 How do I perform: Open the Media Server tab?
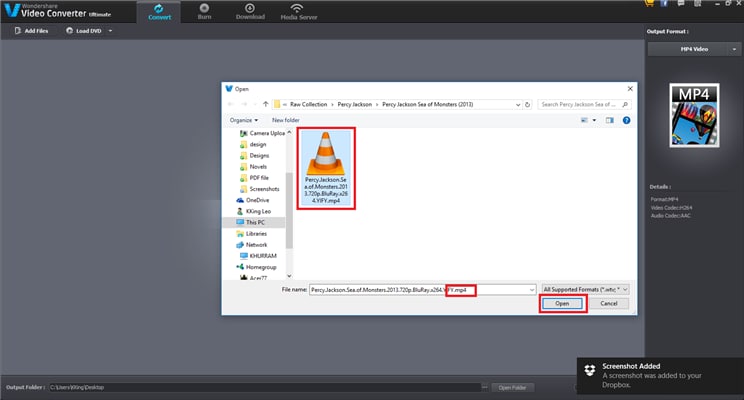coord(298,12)
